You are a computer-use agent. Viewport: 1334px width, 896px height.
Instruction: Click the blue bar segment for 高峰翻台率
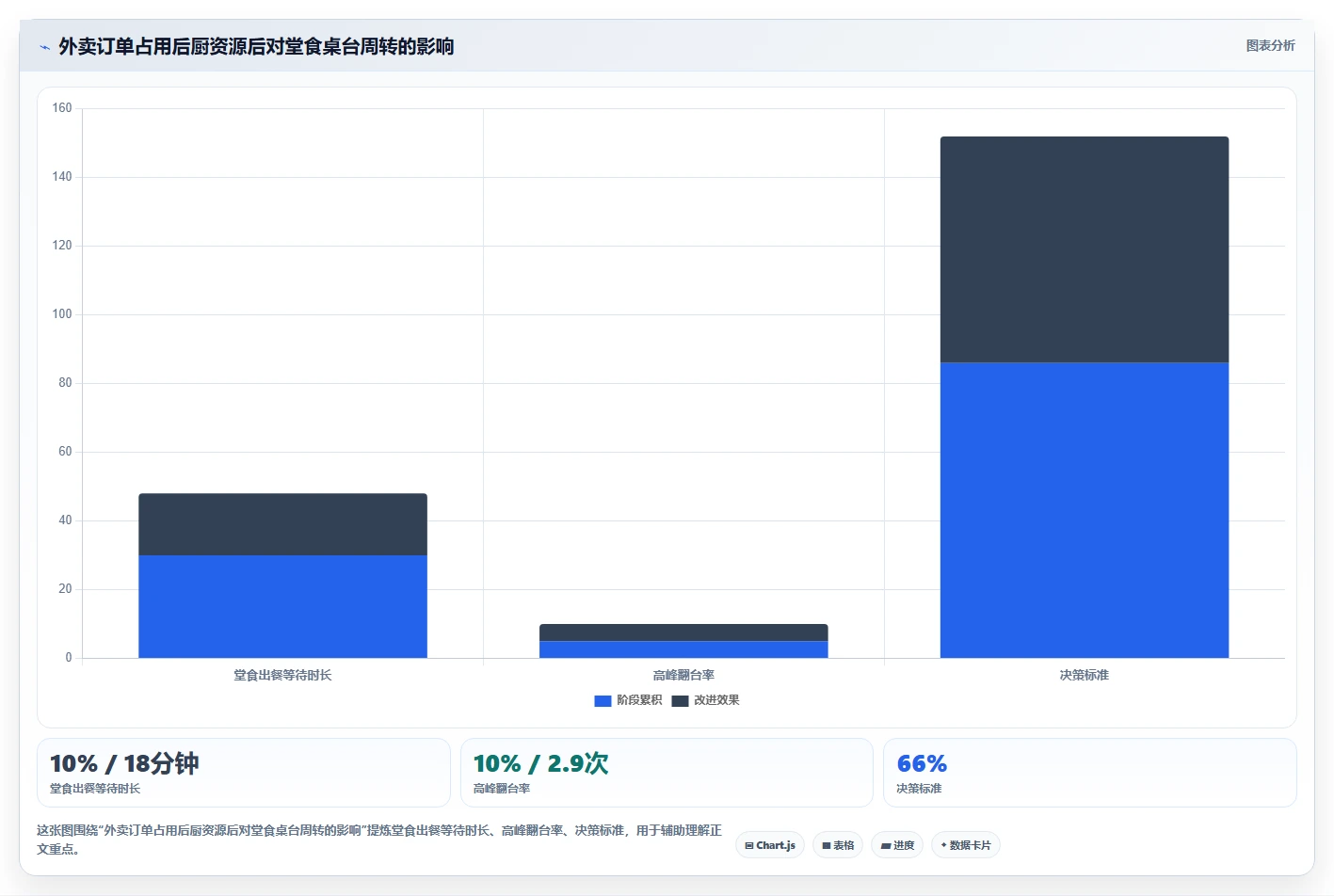click(683, 649)
